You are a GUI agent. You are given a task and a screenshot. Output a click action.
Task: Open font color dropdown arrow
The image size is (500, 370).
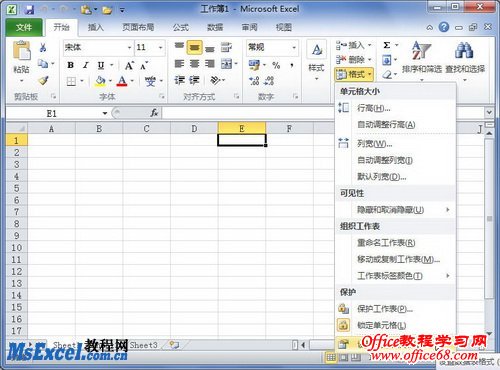click(x=132, y=81)
